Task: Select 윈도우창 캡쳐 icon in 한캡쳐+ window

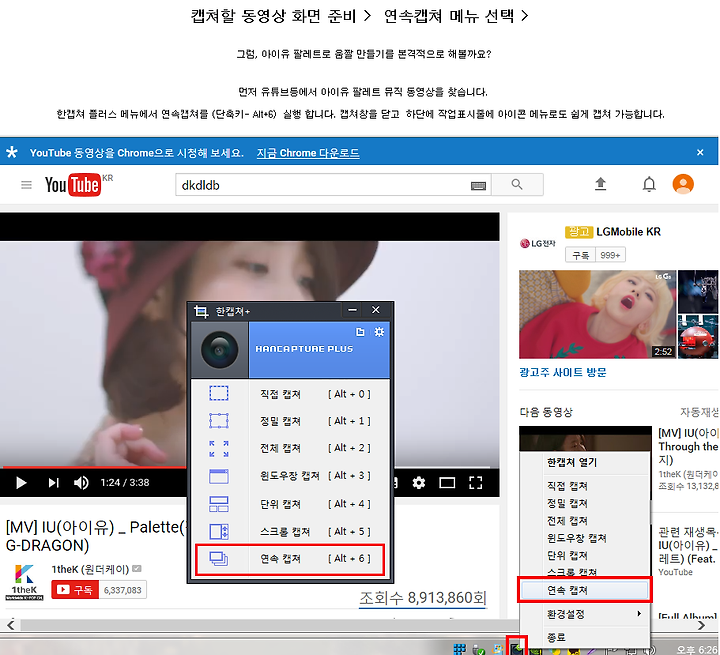Action: point(219,476)
